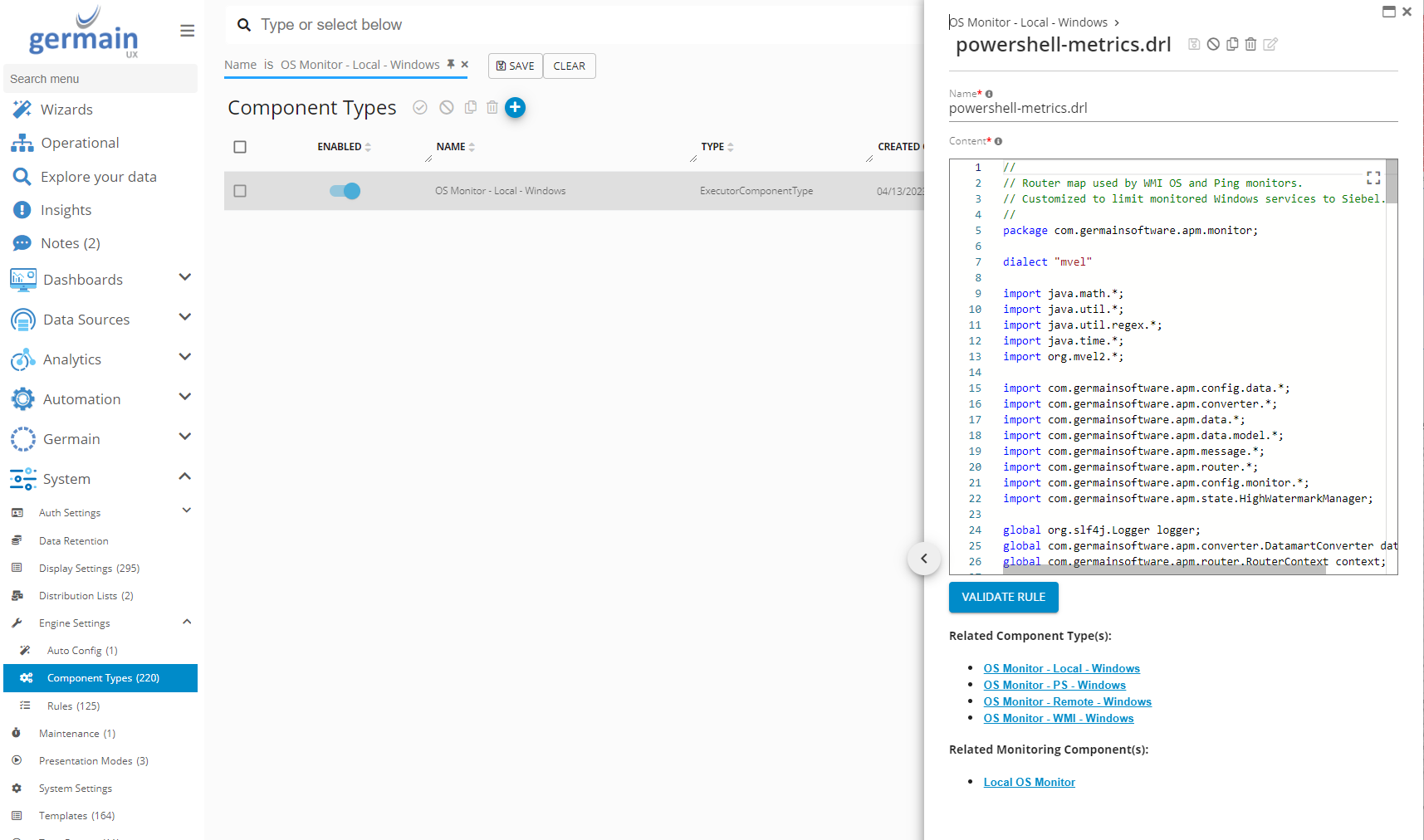Click the disable icon beside powershell-metrics.drl title

tap(1213, 44)
